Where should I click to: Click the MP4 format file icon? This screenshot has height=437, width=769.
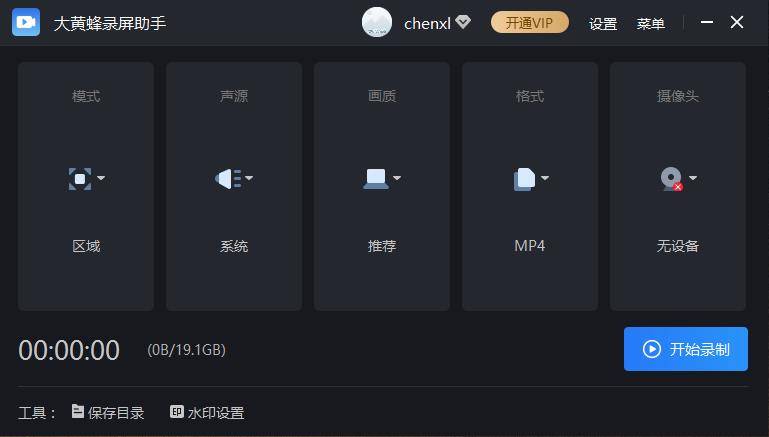524,179
